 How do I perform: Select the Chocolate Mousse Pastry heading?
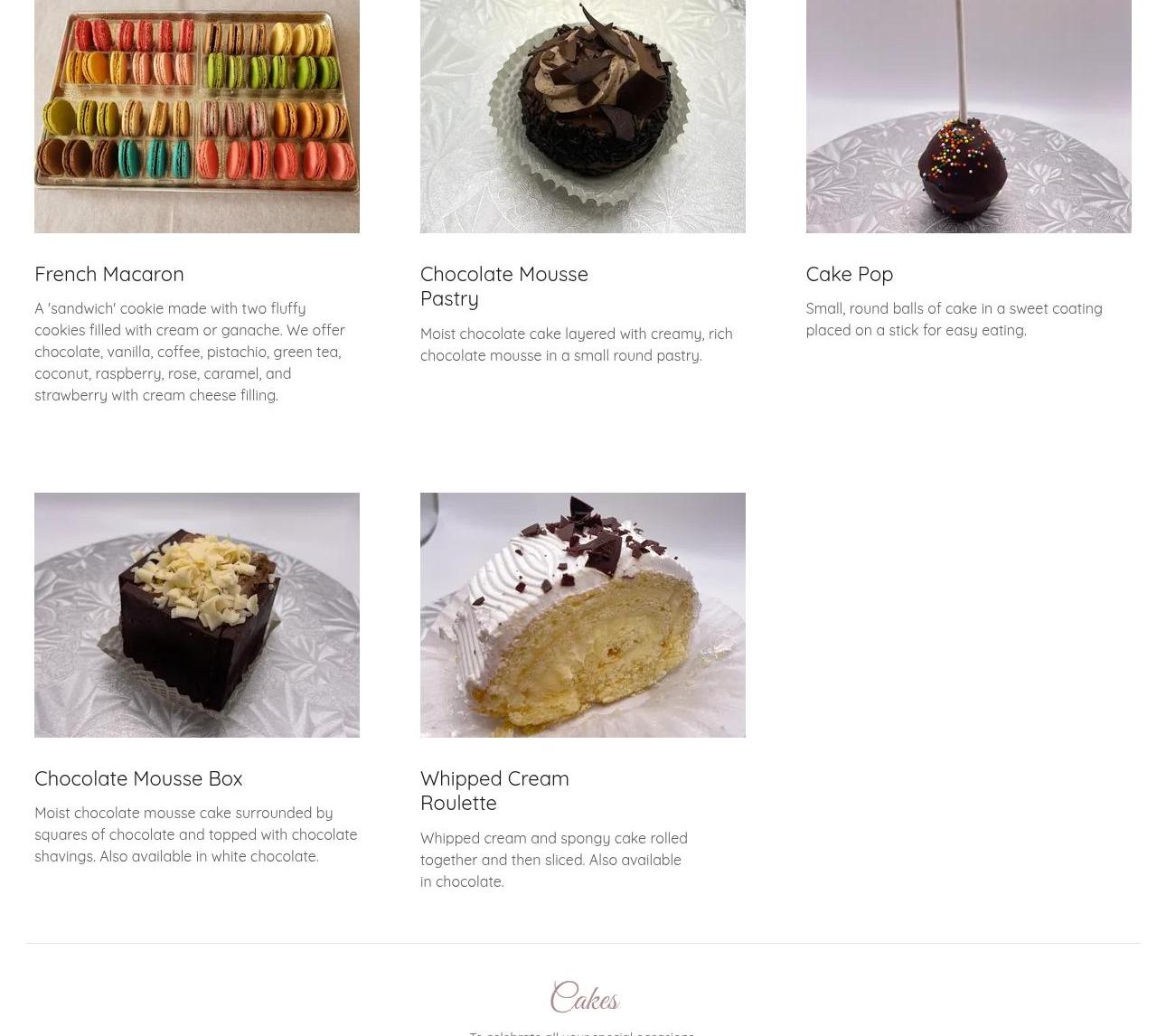click(504, 286)
